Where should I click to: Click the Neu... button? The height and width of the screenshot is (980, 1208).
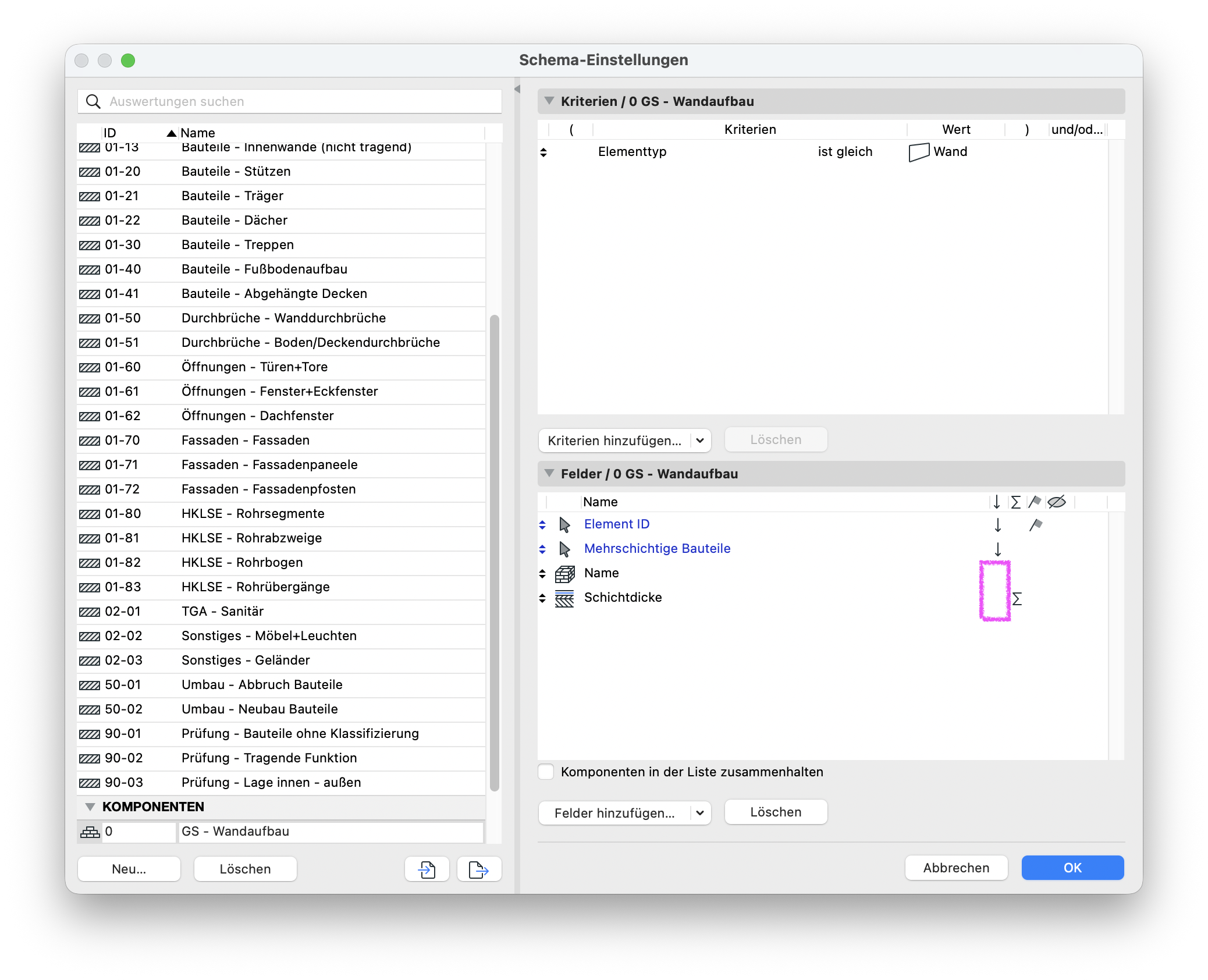129,869
